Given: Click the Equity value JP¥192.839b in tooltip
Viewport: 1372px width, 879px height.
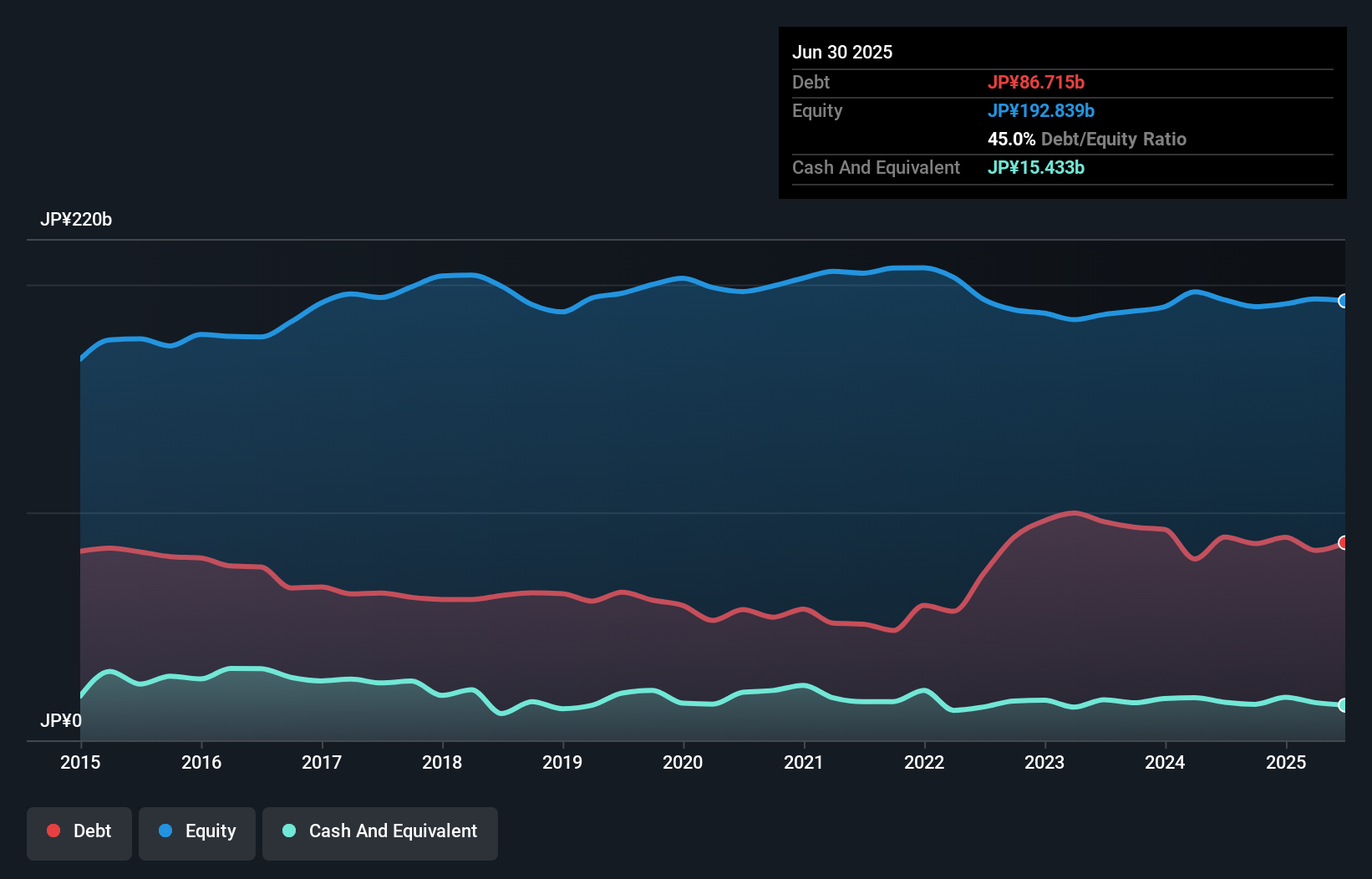Looking at the screenshot, I should click(x=1041, y=110).
